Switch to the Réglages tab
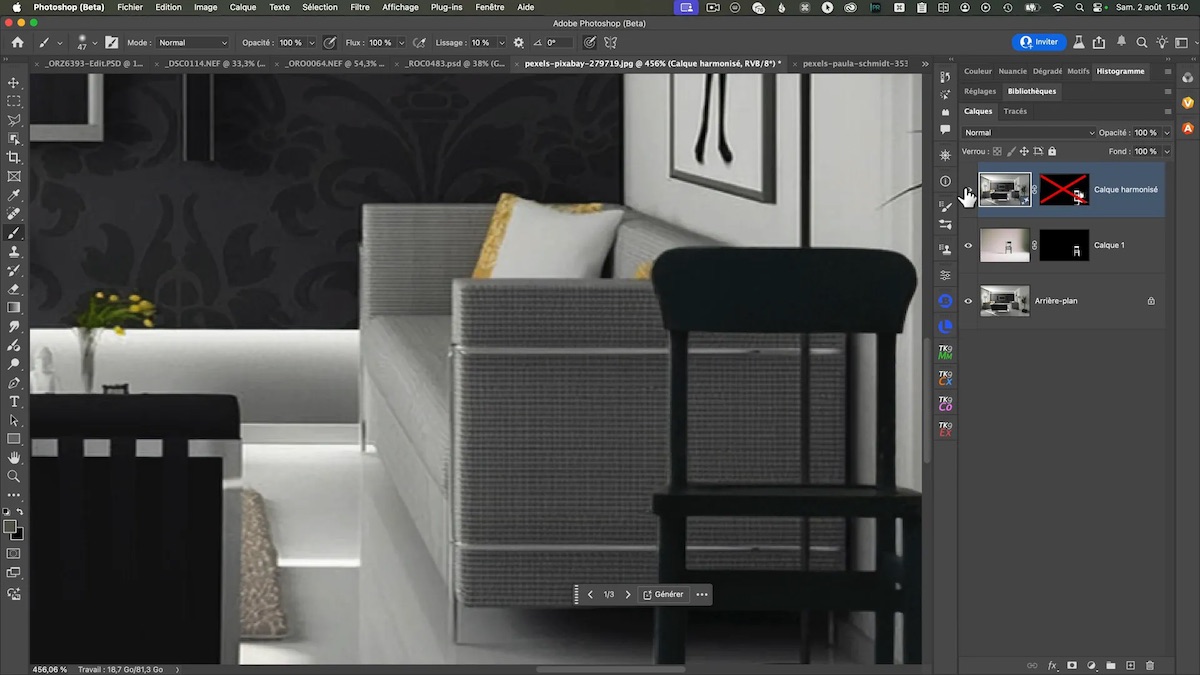The height and width of the screenshot is (675, 1200). click(980, 91)
